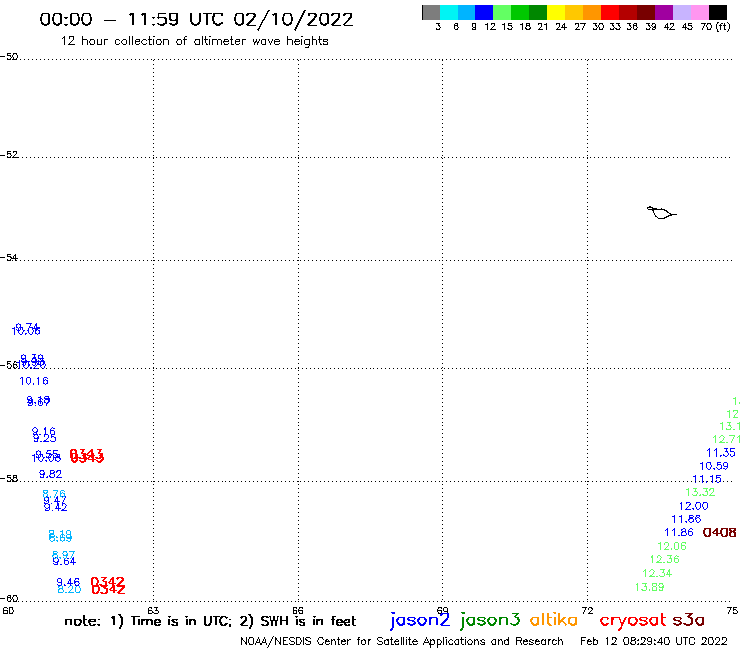Click the island outline near latitude -53
Screen dimensions: 740x650
[661, 213]
